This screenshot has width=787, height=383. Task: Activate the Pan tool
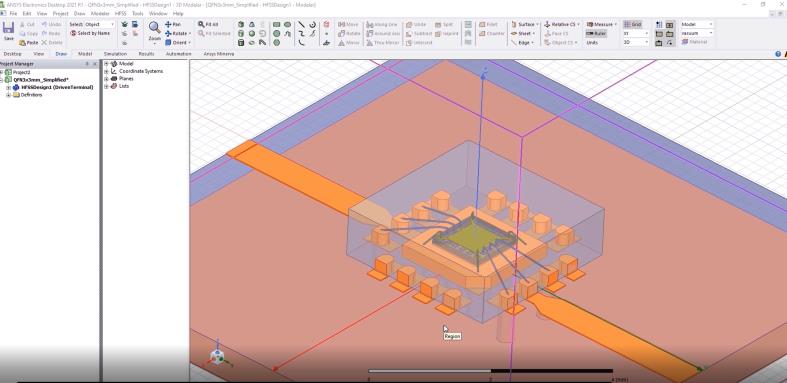pos(173,24)
